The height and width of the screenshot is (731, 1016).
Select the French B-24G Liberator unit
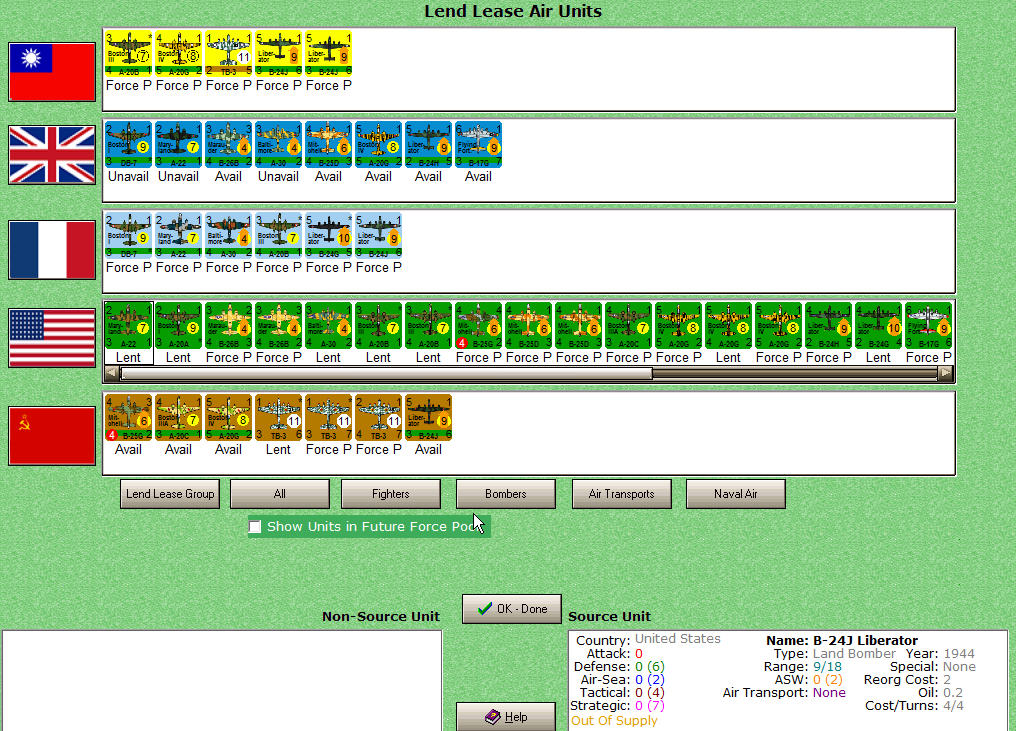coord(328,236)
